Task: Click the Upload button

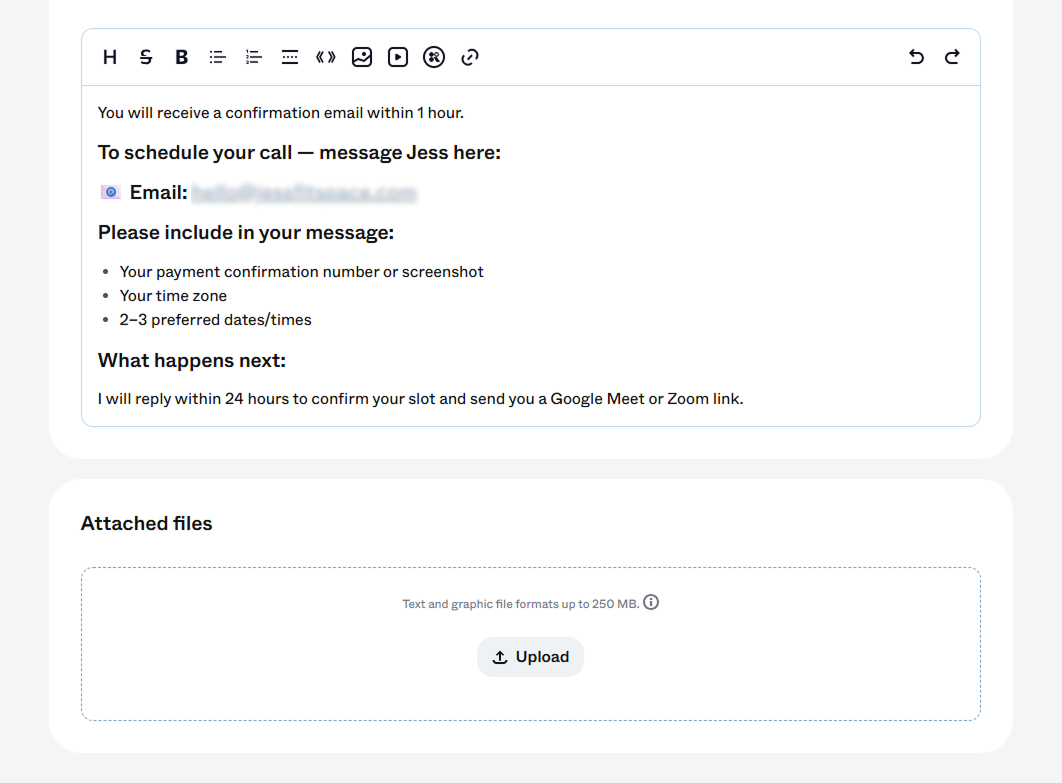Action: 530,657
